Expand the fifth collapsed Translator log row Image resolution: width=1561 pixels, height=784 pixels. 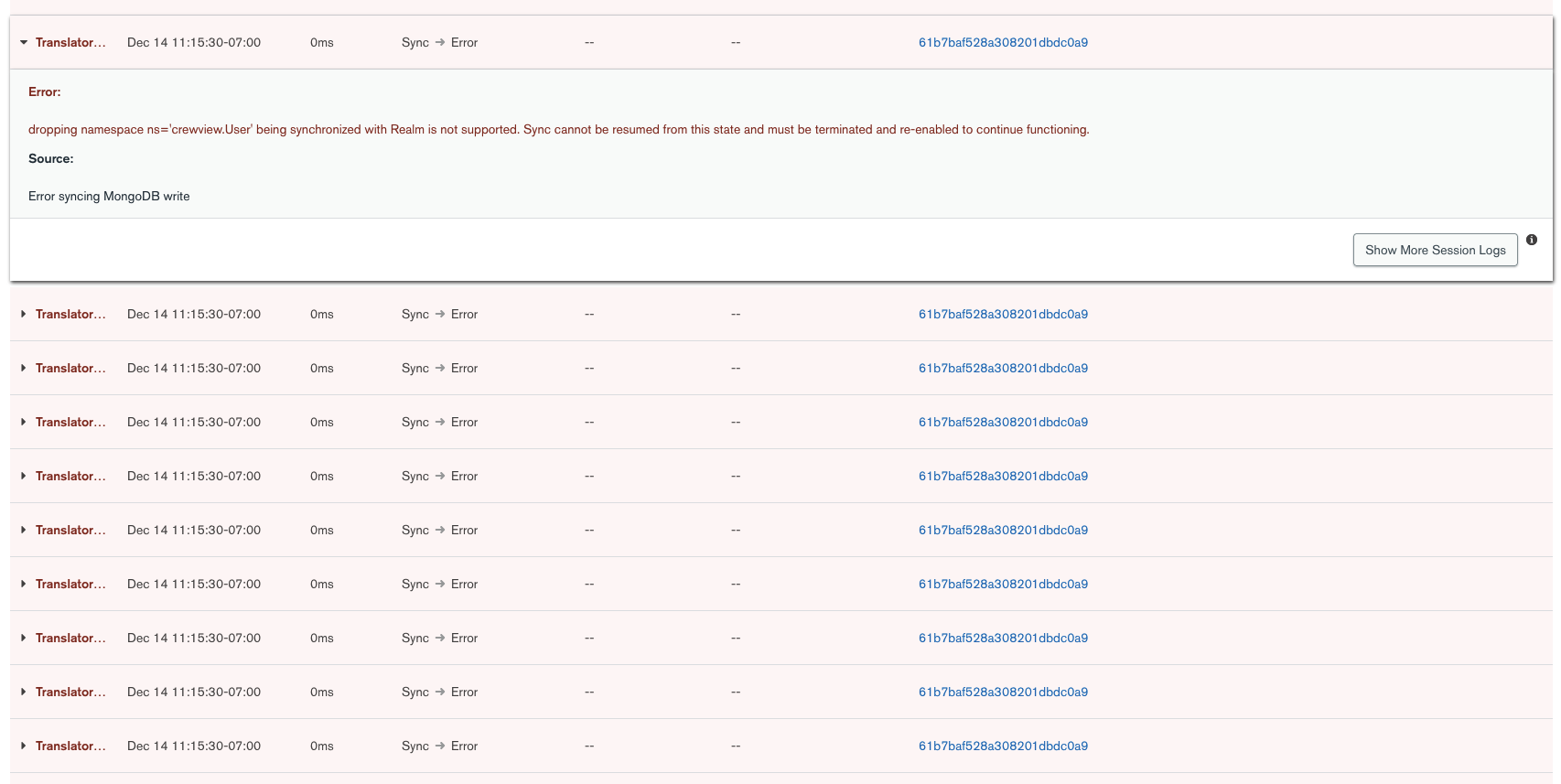[24, 531]
